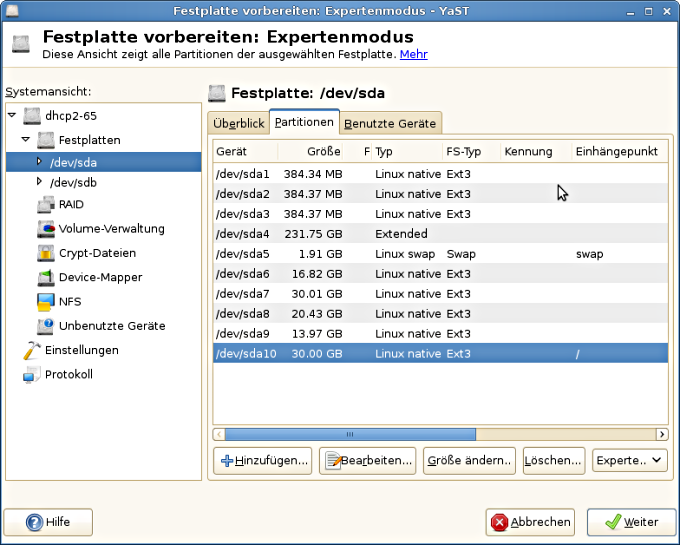Open the Benutzte Geräte tab
Image resolution: width=680 pixels, height=545 pixels.
[390, 124]
